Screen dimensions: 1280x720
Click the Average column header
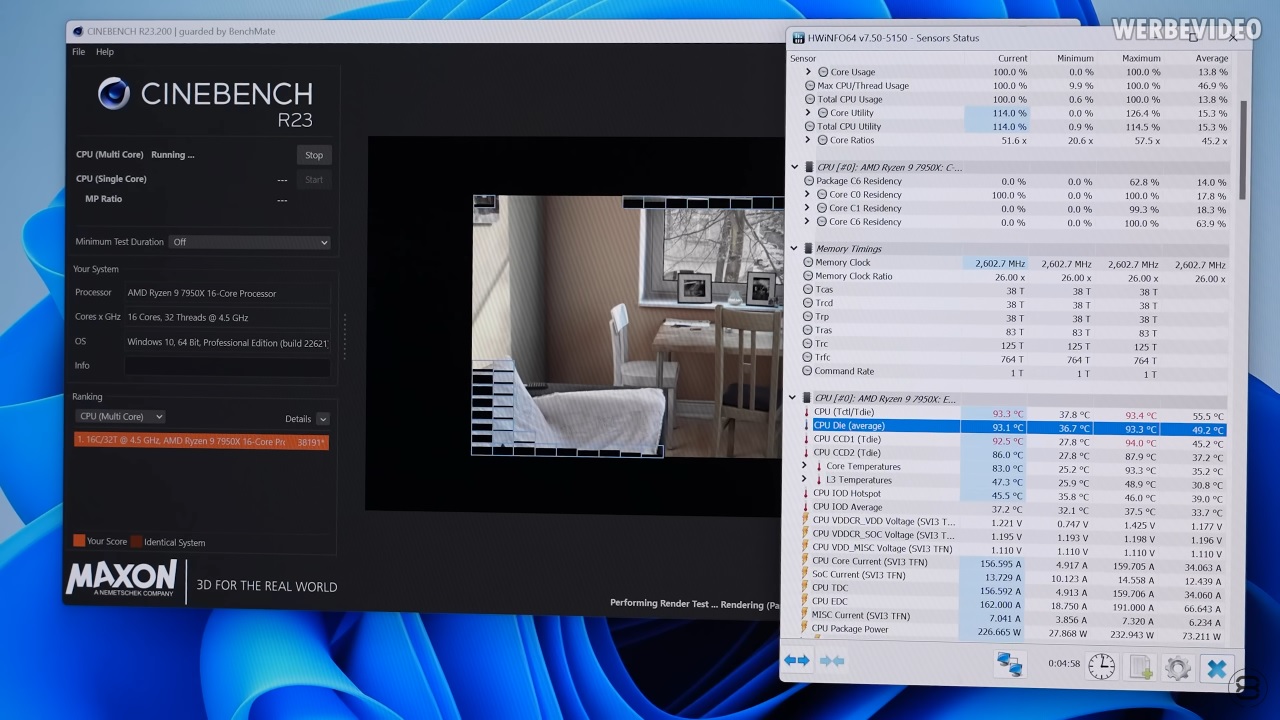(1211, 59)
